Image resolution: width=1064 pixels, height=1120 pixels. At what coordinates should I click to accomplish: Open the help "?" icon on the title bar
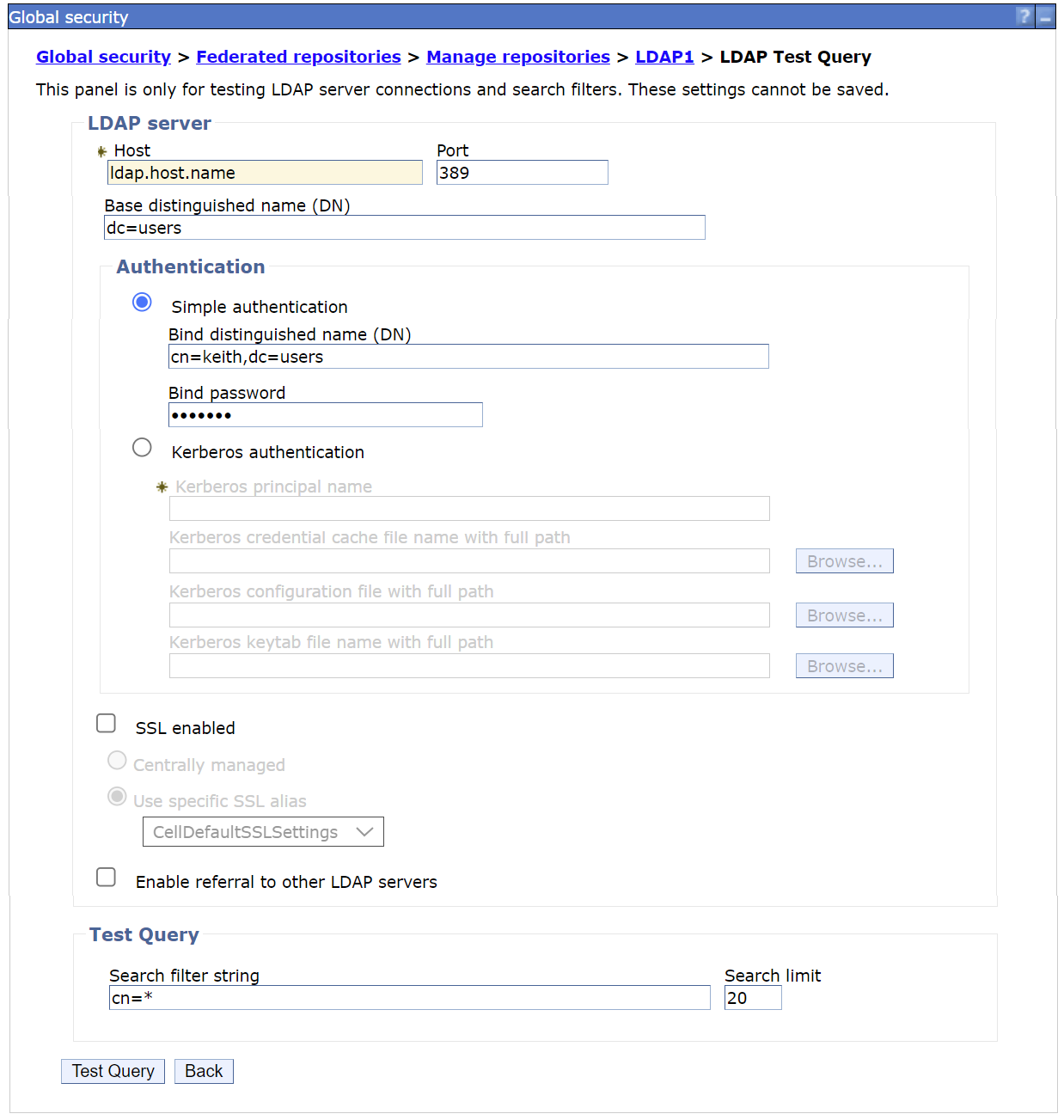pos(1024,16)
